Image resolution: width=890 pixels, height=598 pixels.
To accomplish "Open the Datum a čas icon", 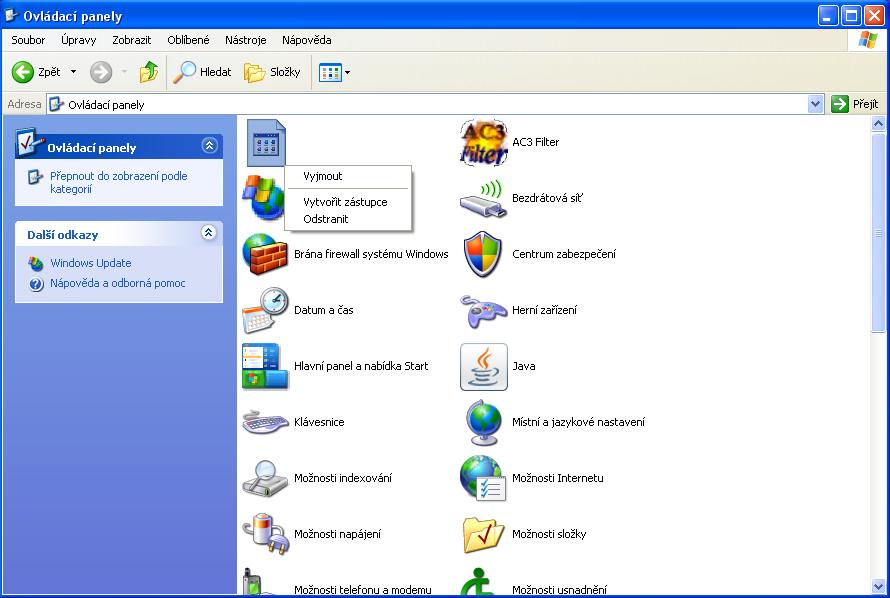I will click(266, 311).
